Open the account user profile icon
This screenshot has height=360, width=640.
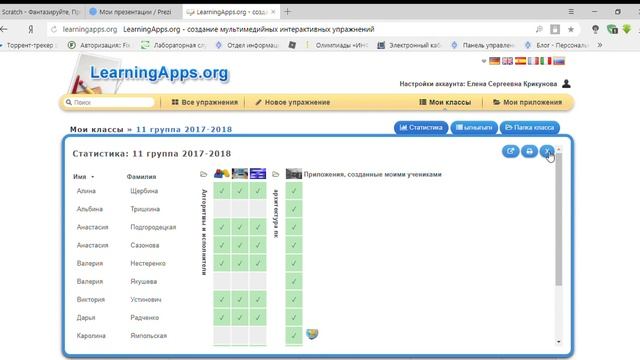[566, 84]
